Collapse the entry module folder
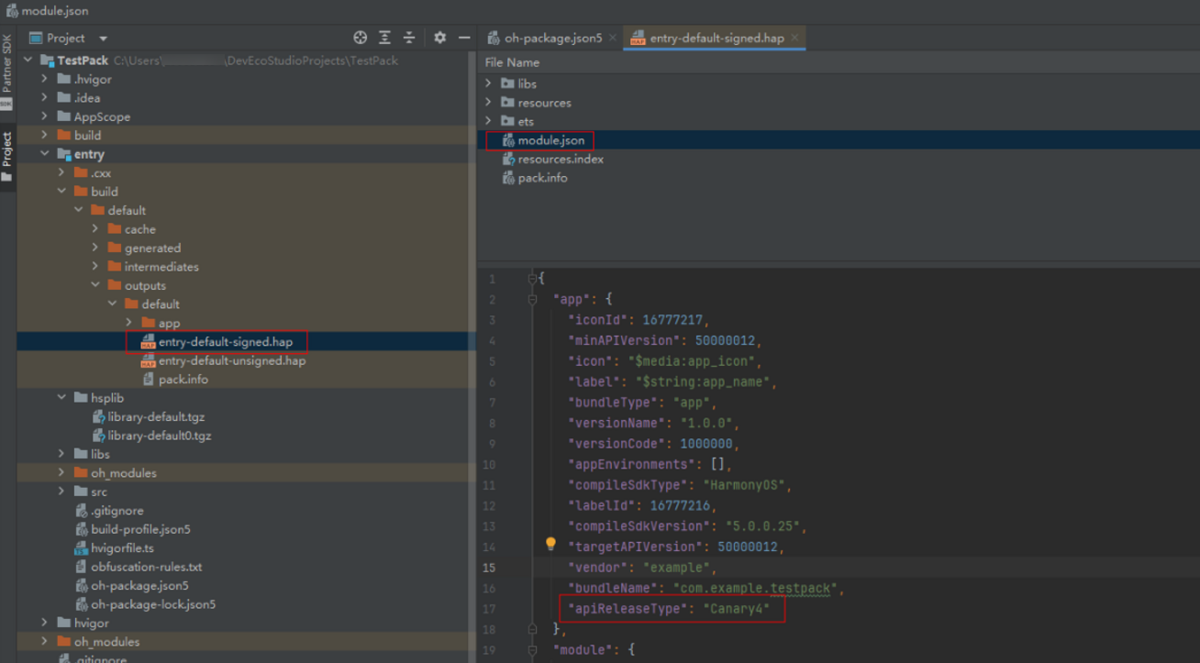The height and width of the screenshot is (663, 1200). [x=45, y=154]
